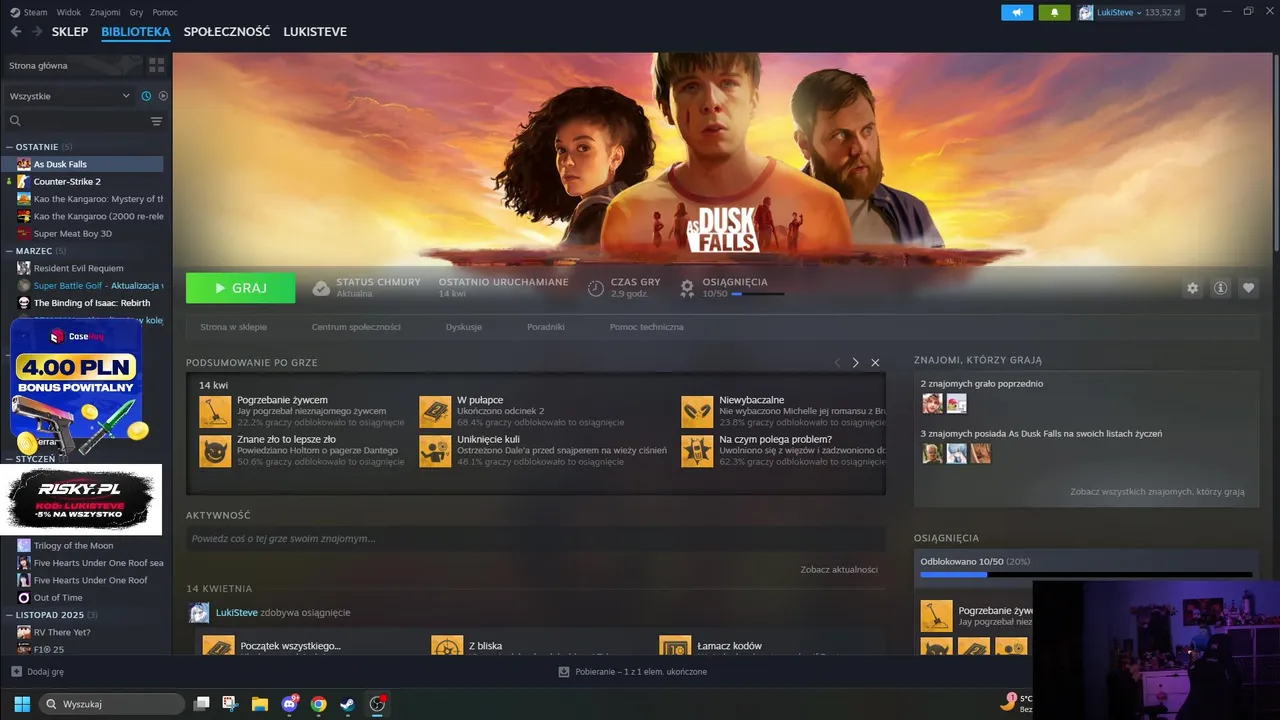Open the Pogrzebanie żywcem achievement icon
This screenshot has width=1280, height=720.
tap(215, 411)
